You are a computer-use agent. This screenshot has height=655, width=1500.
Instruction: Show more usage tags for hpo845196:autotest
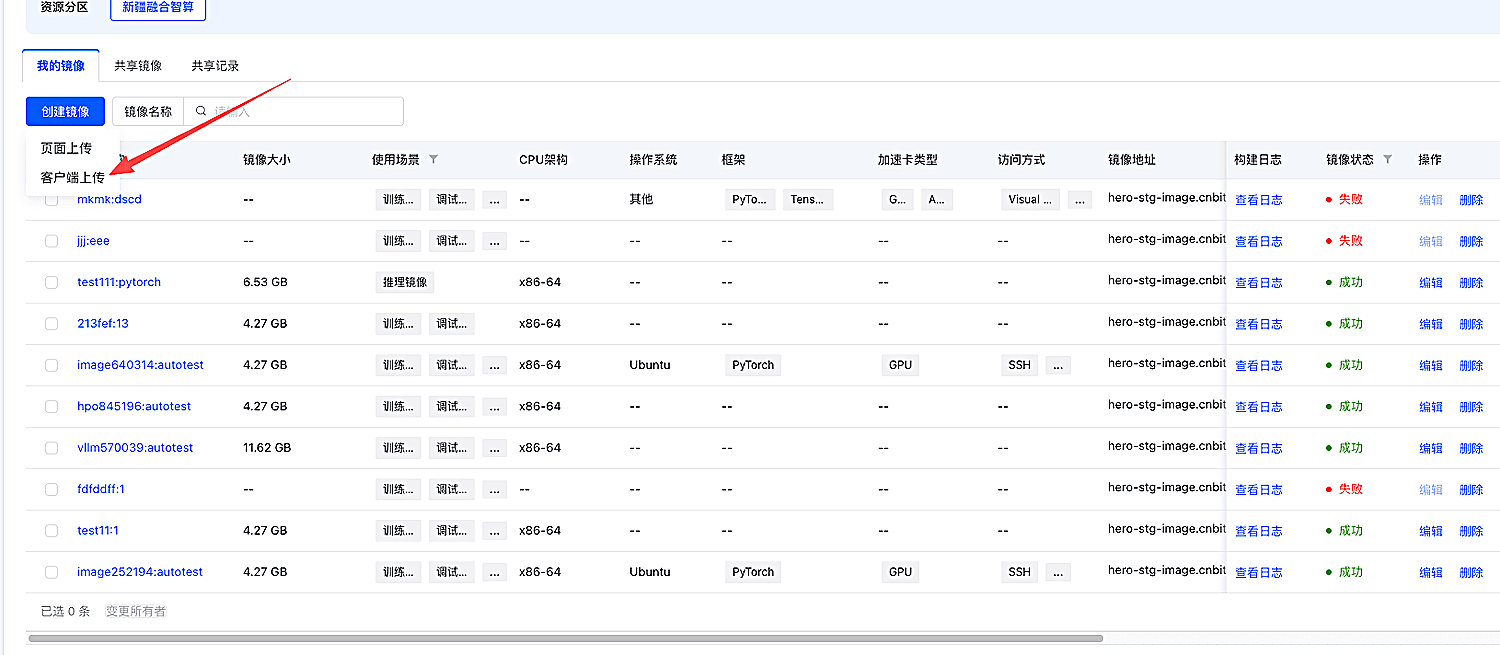click(495, 406)
